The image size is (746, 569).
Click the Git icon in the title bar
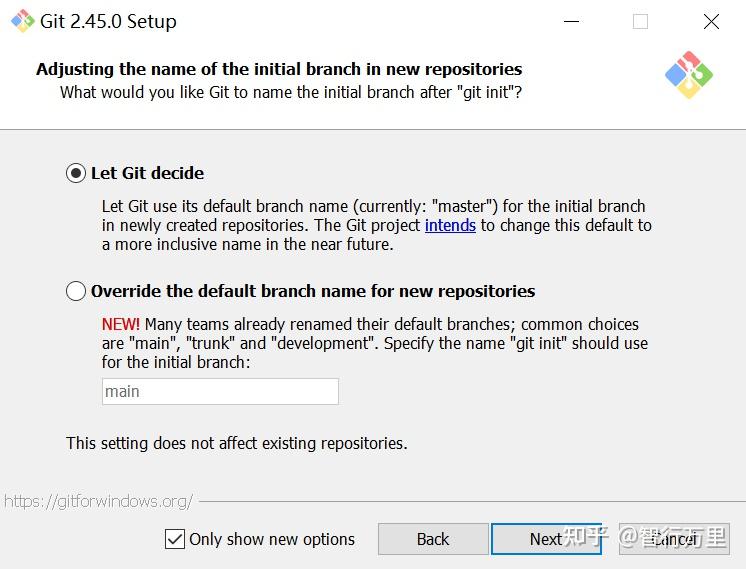pos(22,21)
